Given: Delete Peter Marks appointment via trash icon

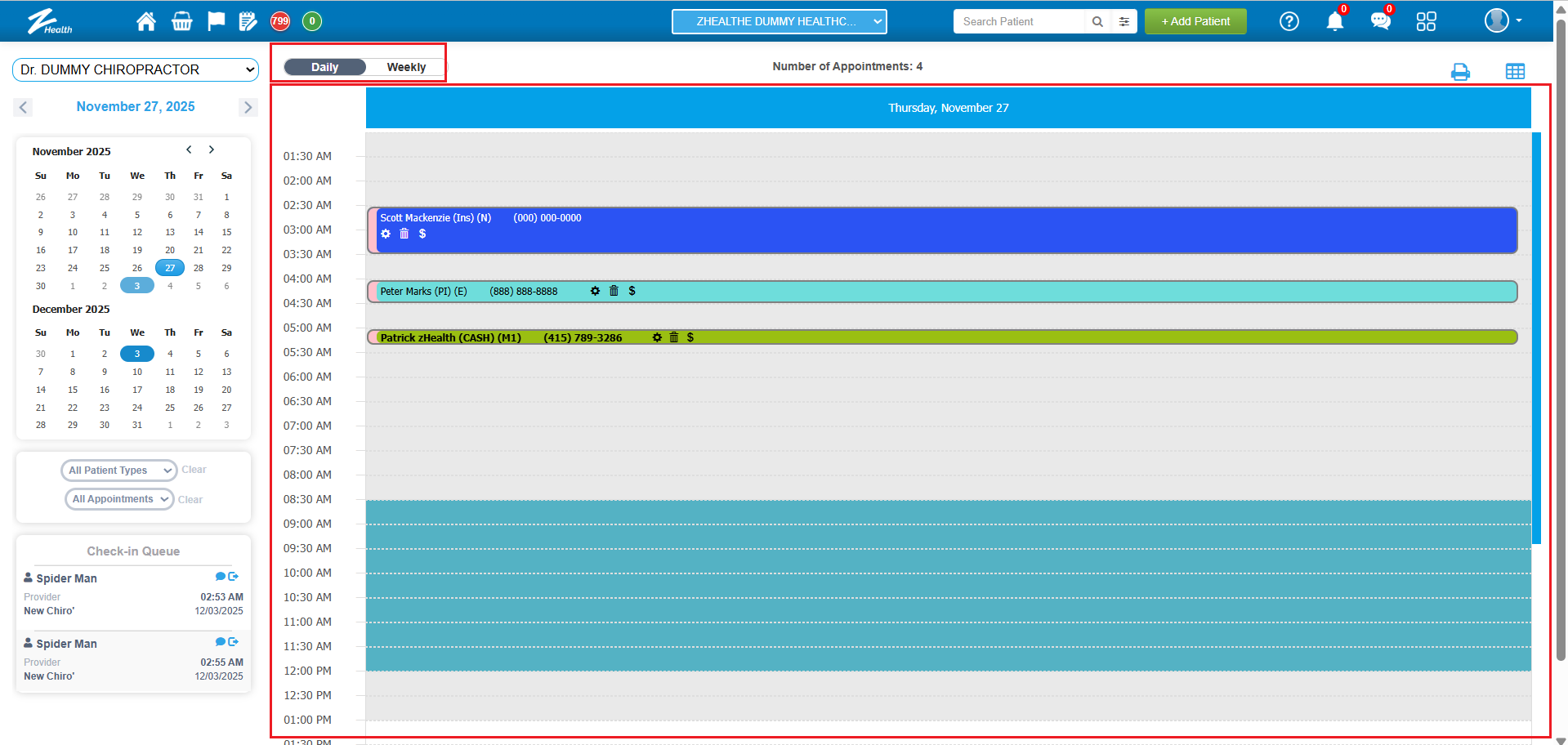Looking at the screenshot, I should [x=614, y=291].
